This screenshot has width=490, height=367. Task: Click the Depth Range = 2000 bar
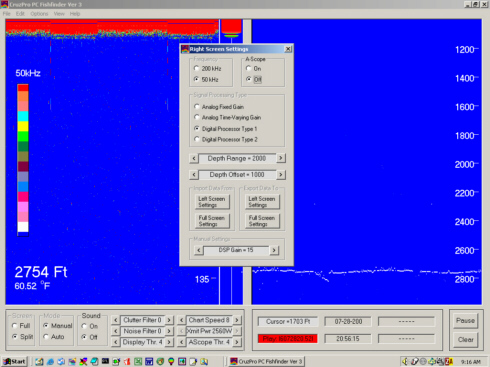tap(237, 158)
